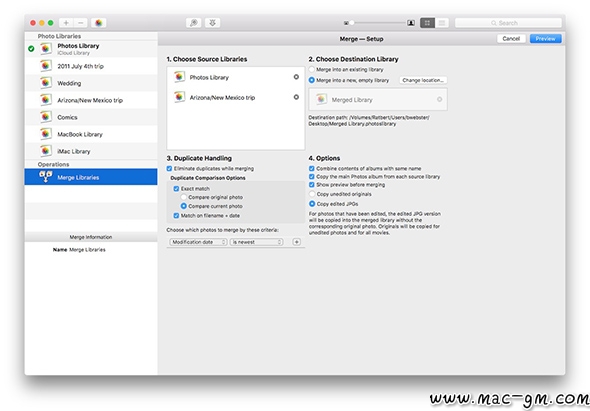Click the remove library minus toolbar button

click(81, 23)
